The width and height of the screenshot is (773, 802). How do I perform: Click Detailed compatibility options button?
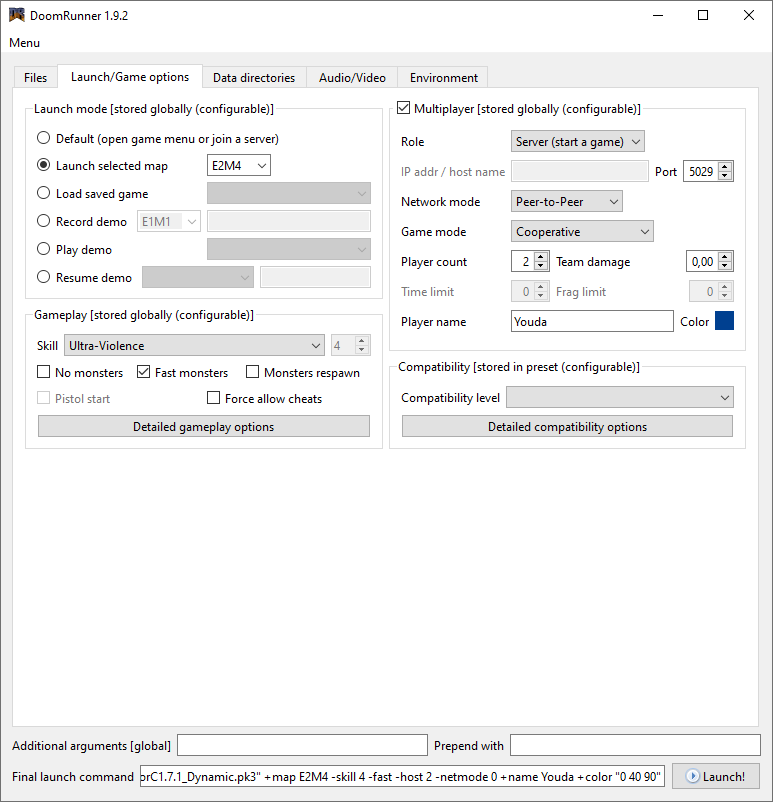click(x=567, y=426)
